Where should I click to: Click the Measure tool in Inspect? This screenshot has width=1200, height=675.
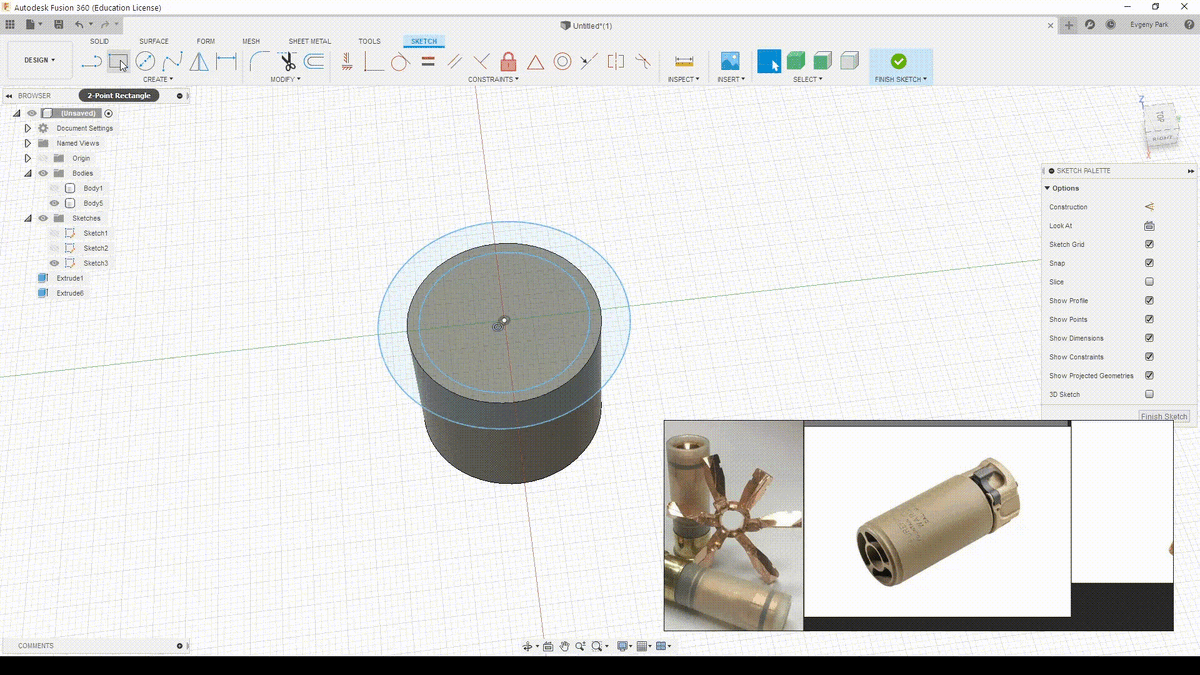pos(684,62)
